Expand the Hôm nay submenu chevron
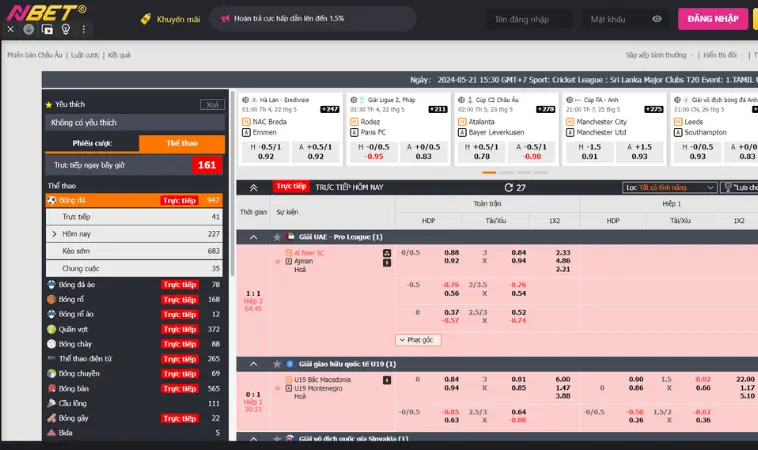 tap(53, 233)
